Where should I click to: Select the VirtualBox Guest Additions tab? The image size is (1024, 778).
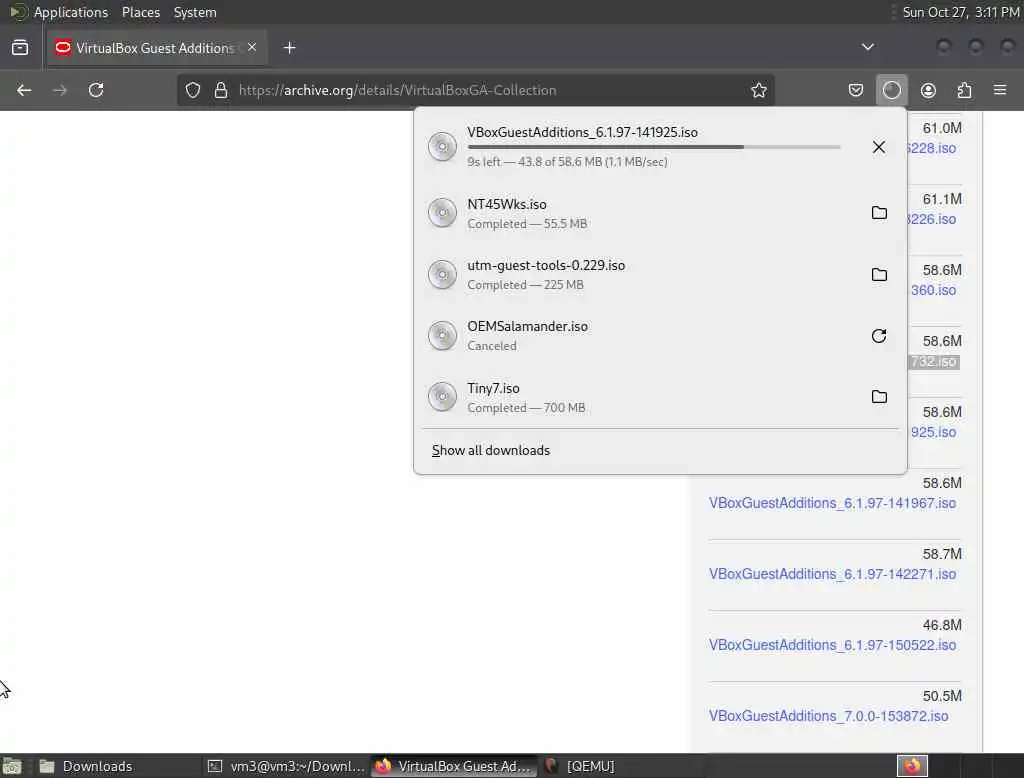click(157, 48)
